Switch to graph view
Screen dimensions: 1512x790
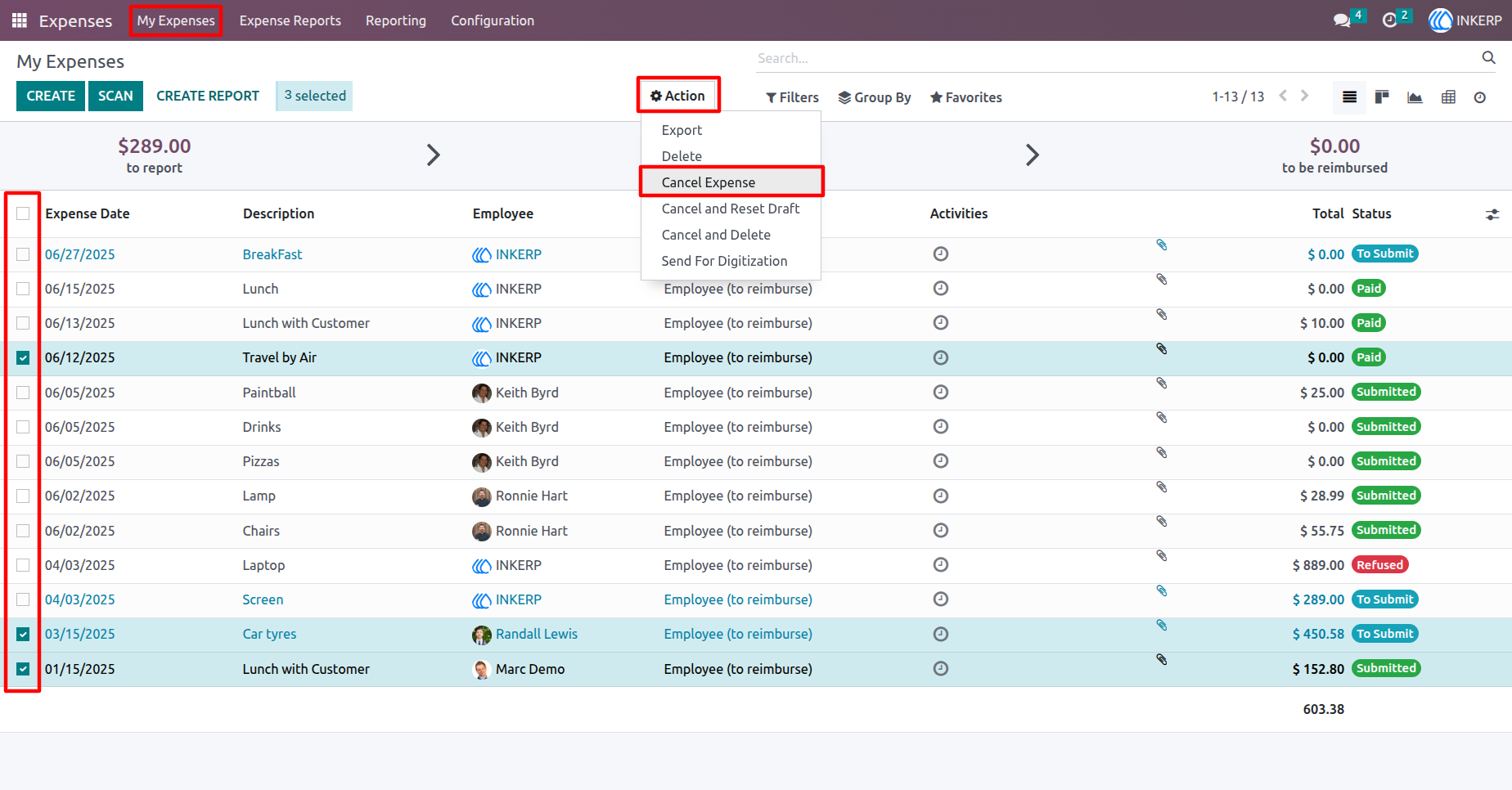point(1415,97)
